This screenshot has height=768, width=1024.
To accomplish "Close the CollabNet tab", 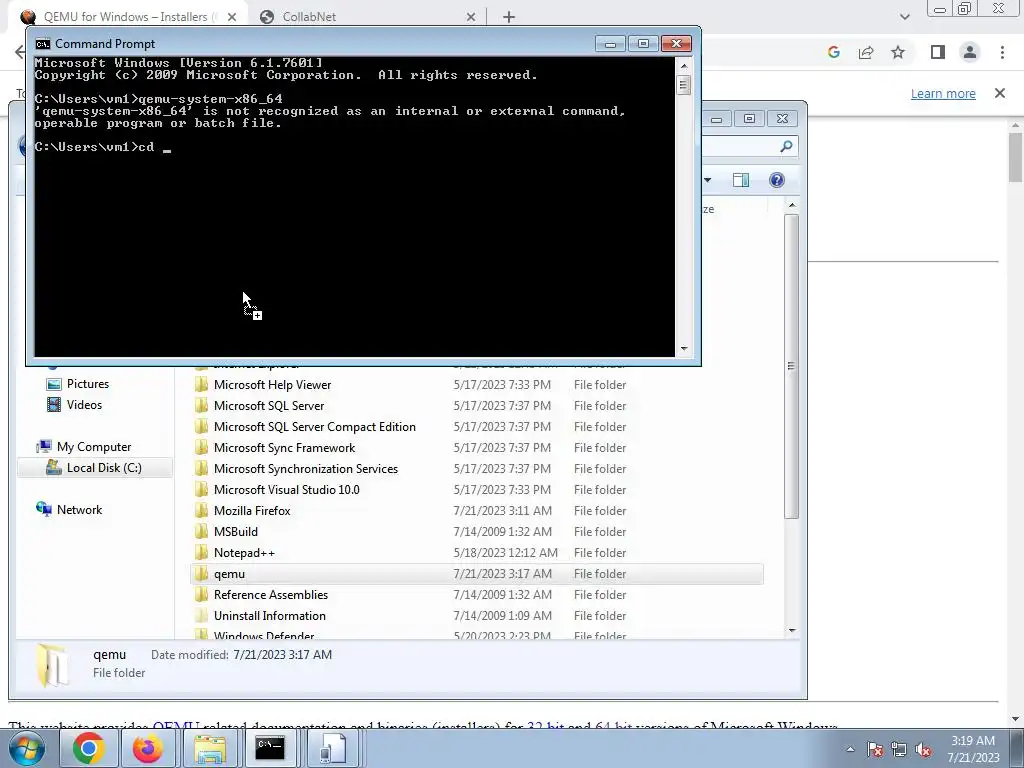I will click(471, 17).
